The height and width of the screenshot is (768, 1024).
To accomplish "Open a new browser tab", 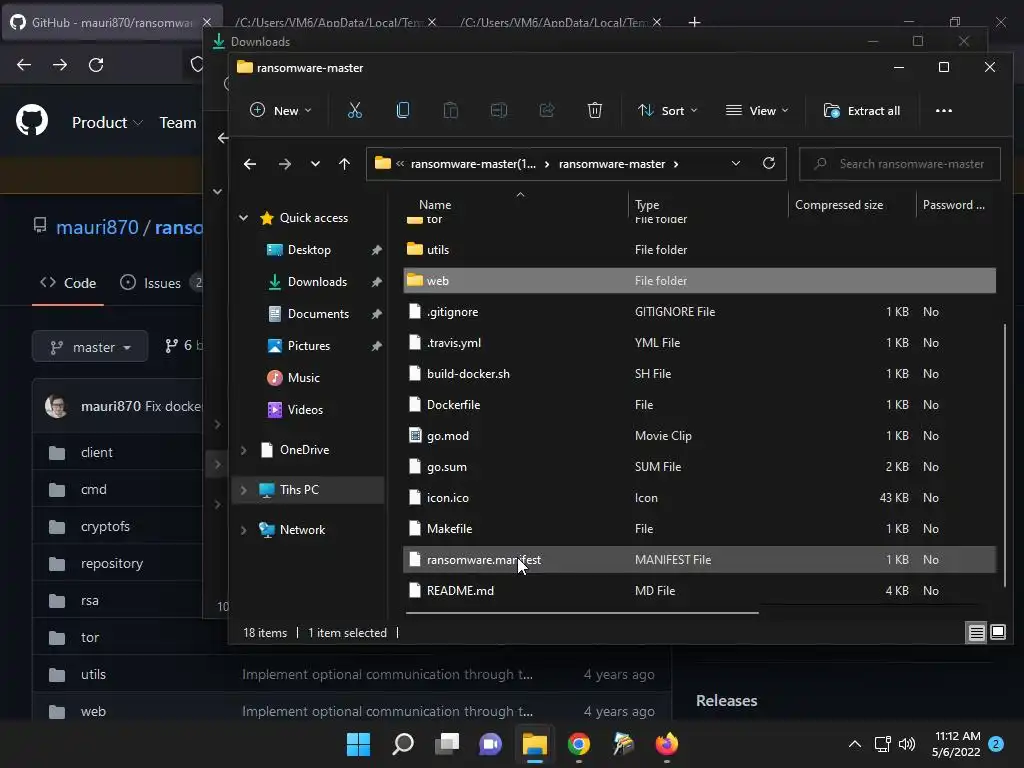I will pyautogui.click(x=694, y=22).
